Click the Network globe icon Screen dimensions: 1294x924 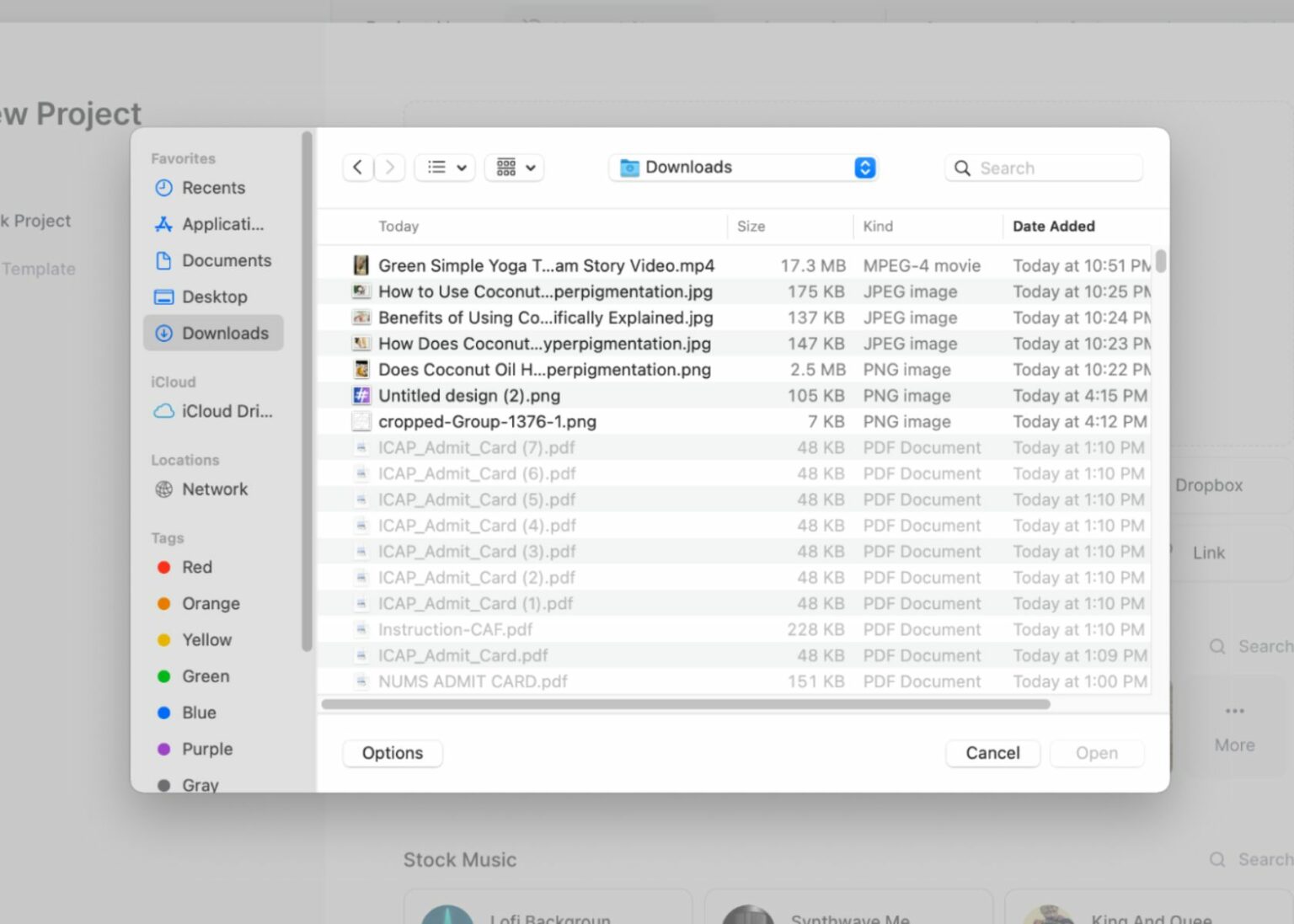(163, 489)
